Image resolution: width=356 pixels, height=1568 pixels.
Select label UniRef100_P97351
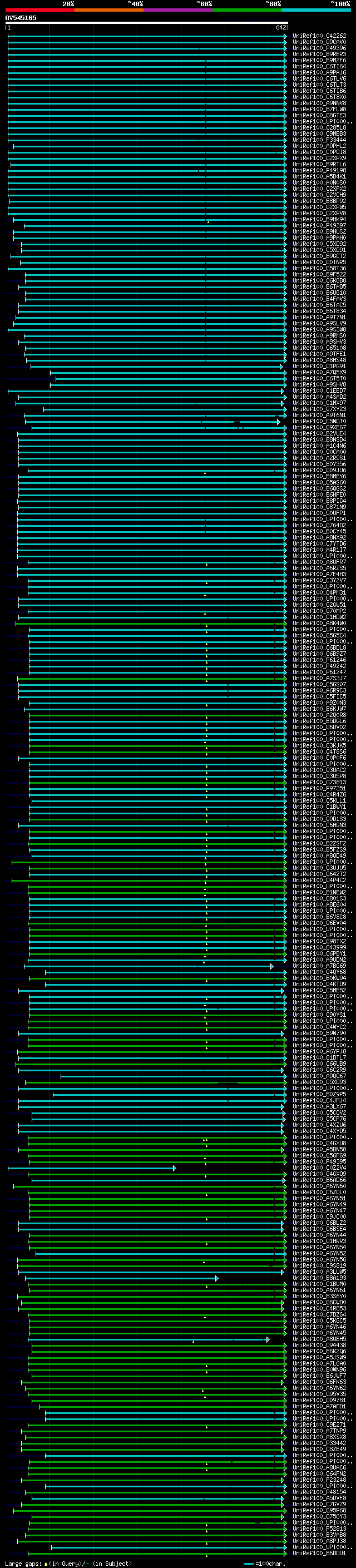[319, 788]
